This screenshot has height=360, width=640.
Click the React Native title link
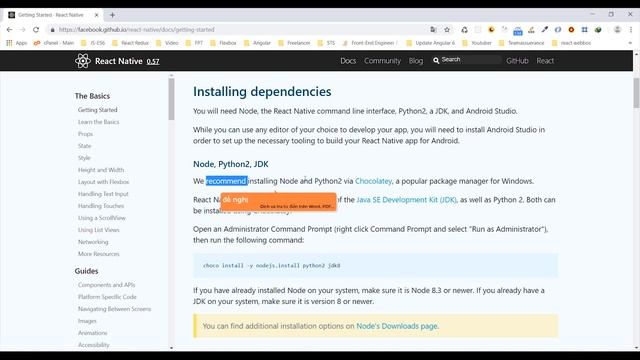119,61
